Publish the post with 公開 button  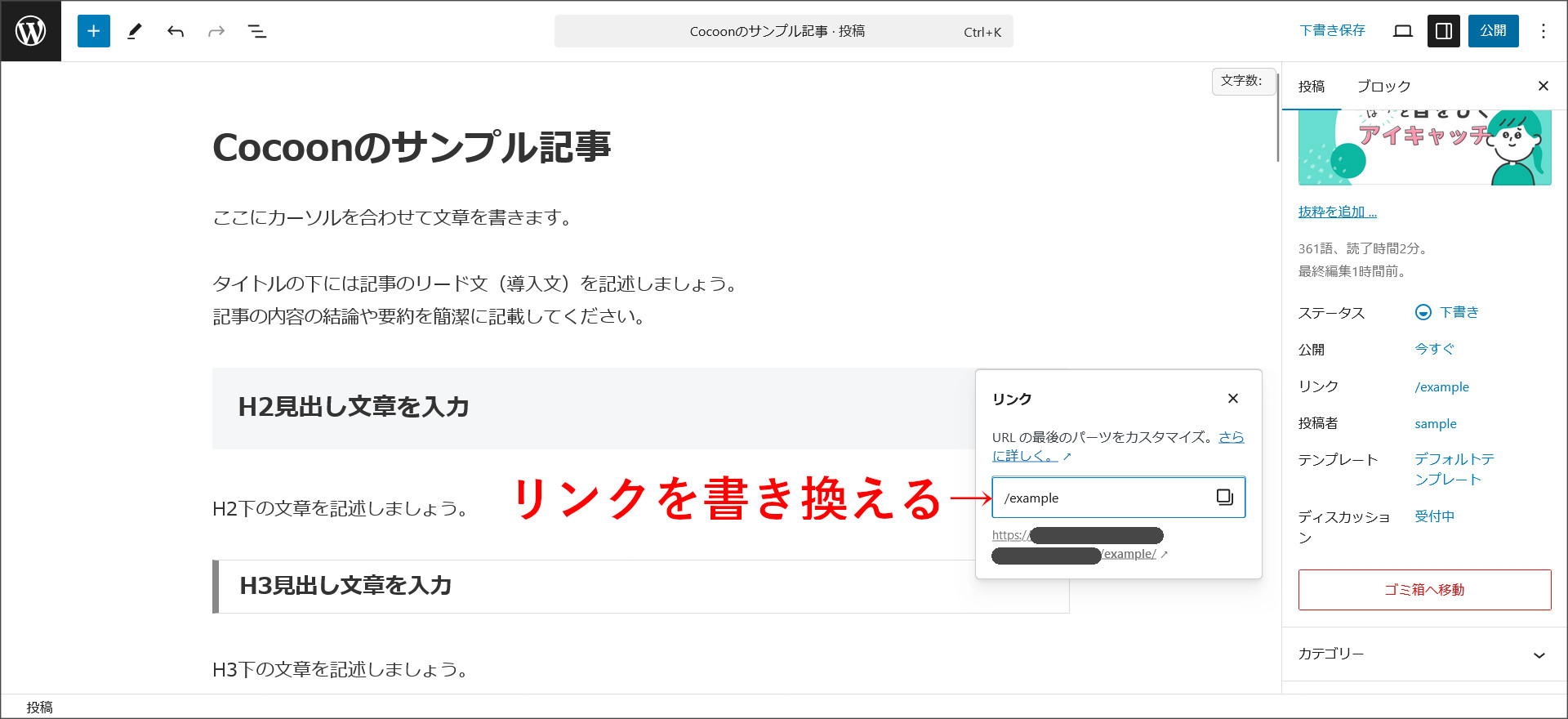click(x=1494, y=31)
